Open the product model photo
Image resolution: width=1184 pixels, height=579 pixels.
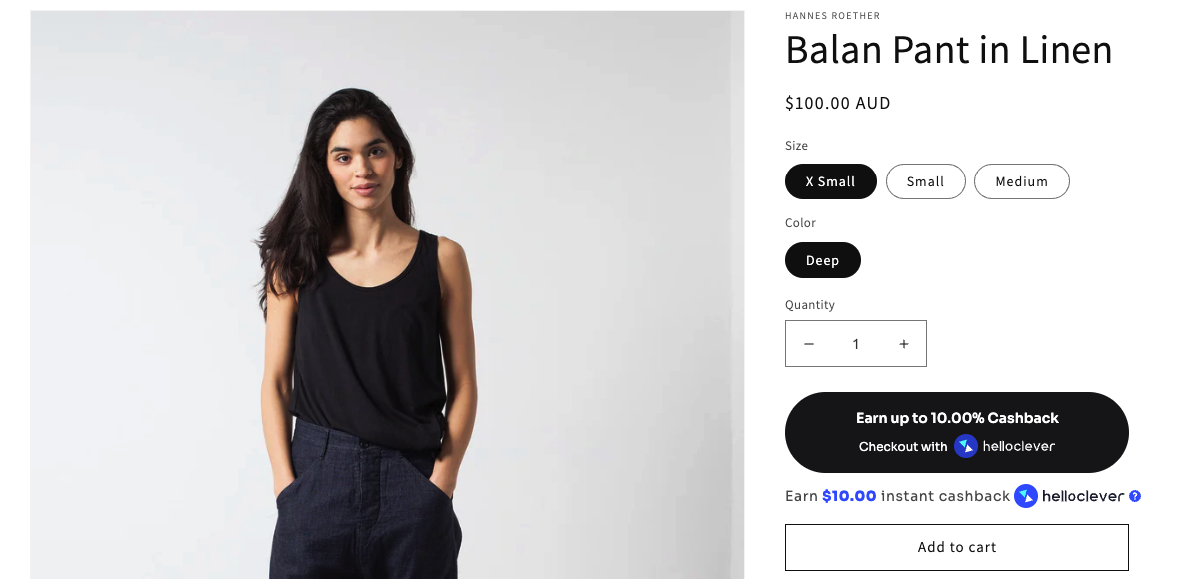[x=387, y=295]
